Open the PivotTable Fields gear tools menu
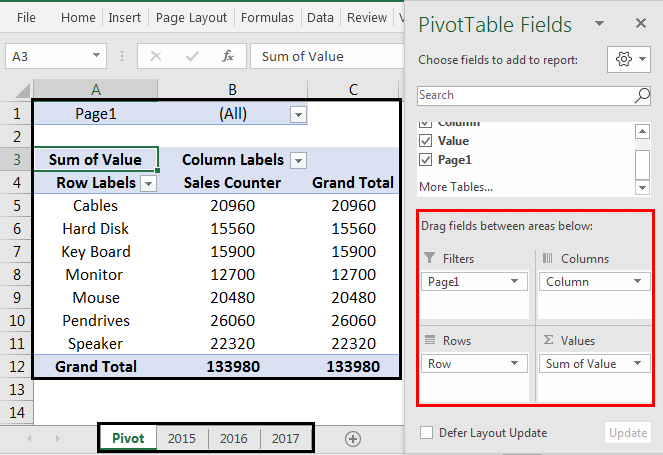663x455 pixels. (629, 59)
